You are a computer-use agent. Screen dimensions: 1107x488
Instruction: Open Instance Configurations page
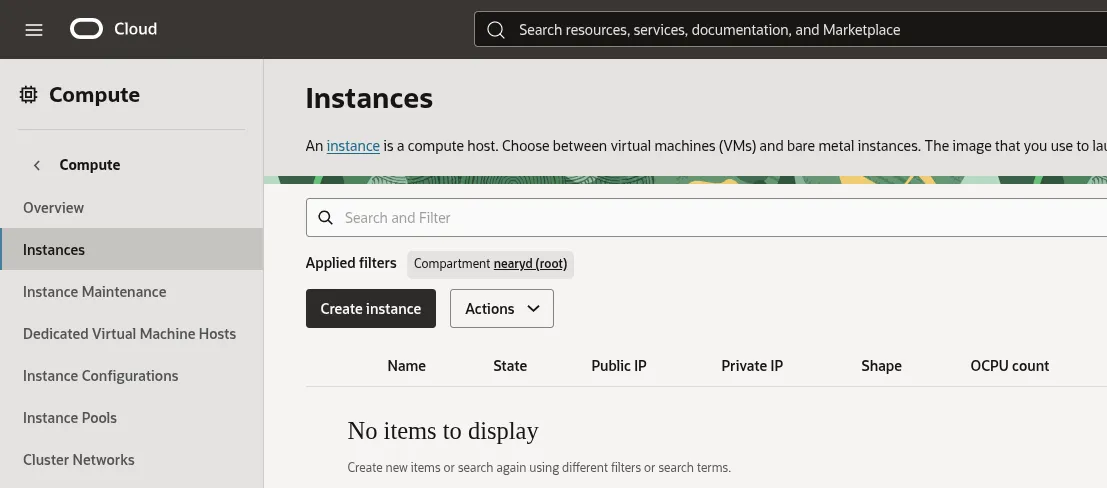100,376
